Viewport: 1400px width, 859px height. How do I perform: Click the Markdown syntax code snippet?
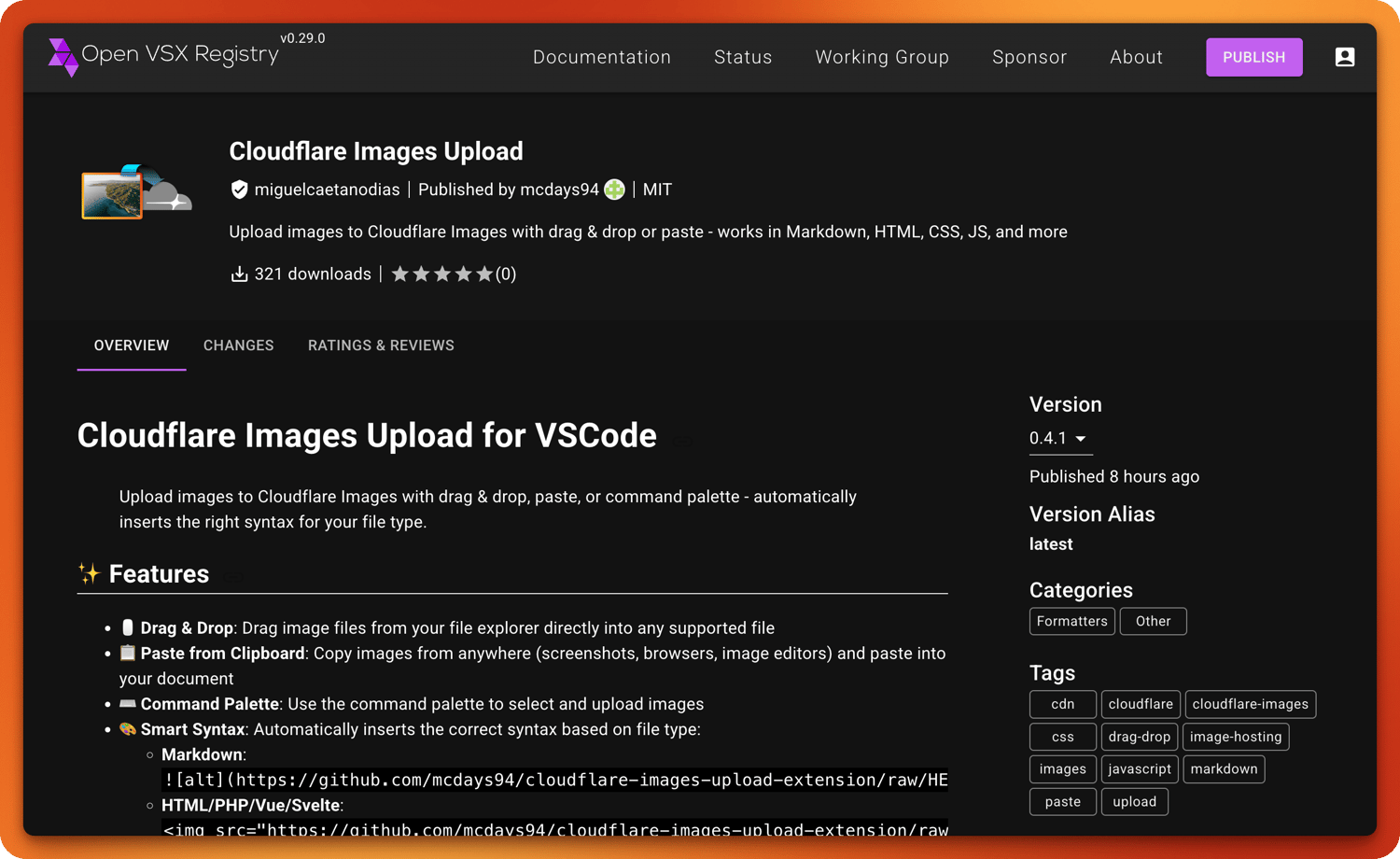pos(555,780)
